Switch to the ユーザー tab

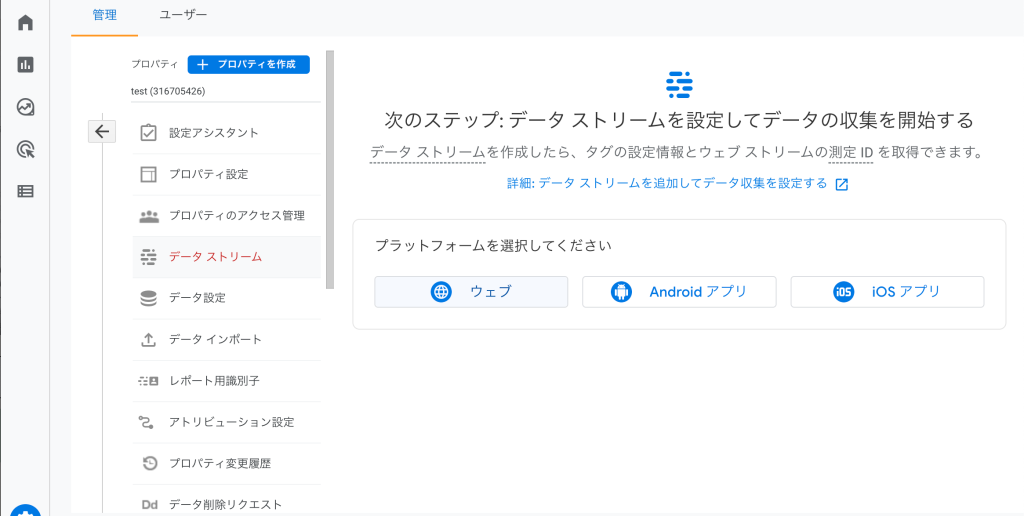click(184, 14)
